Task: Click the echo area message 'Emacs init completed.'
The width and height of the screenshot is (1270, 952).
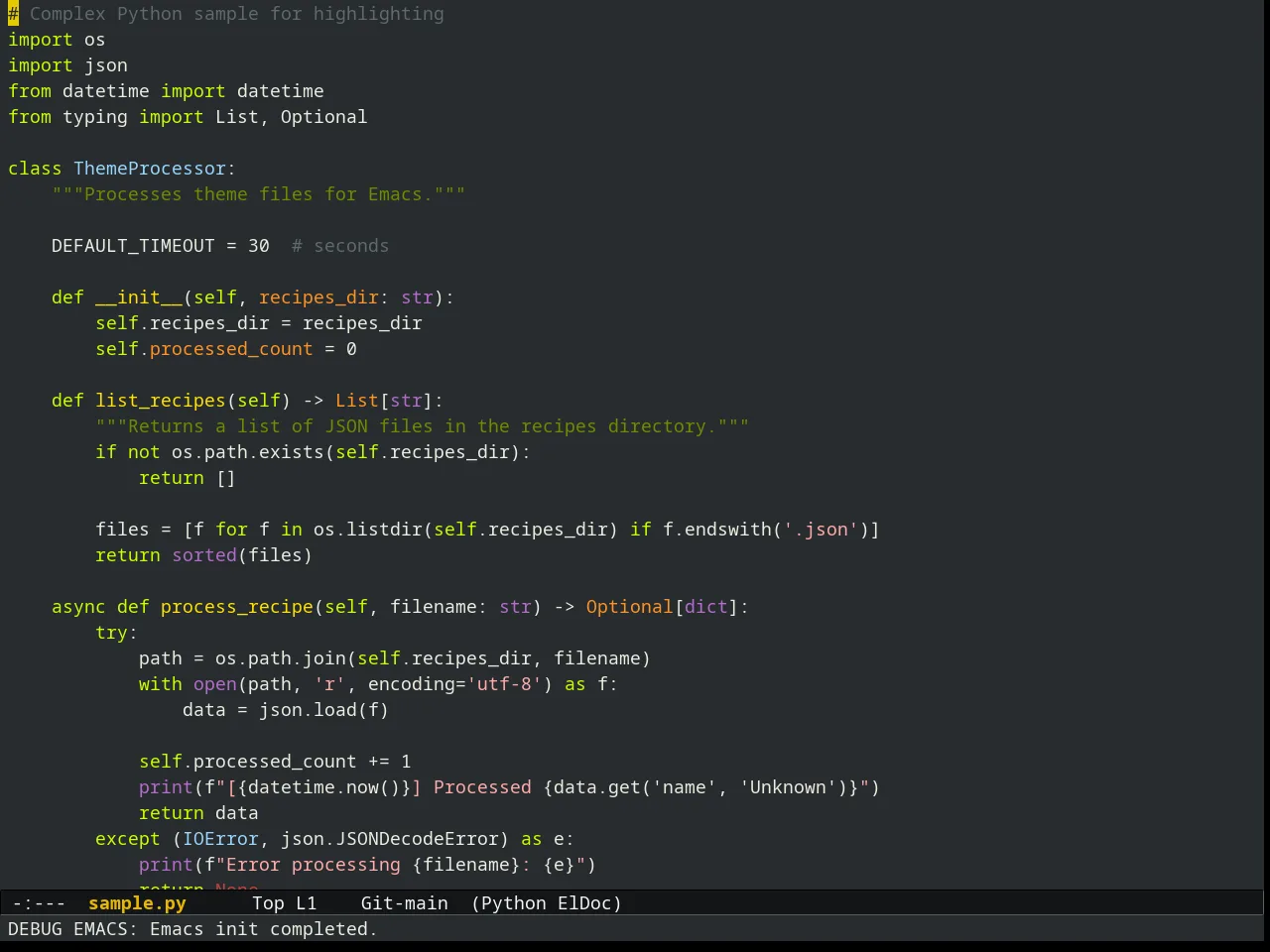Action: (x=263, y=929)
